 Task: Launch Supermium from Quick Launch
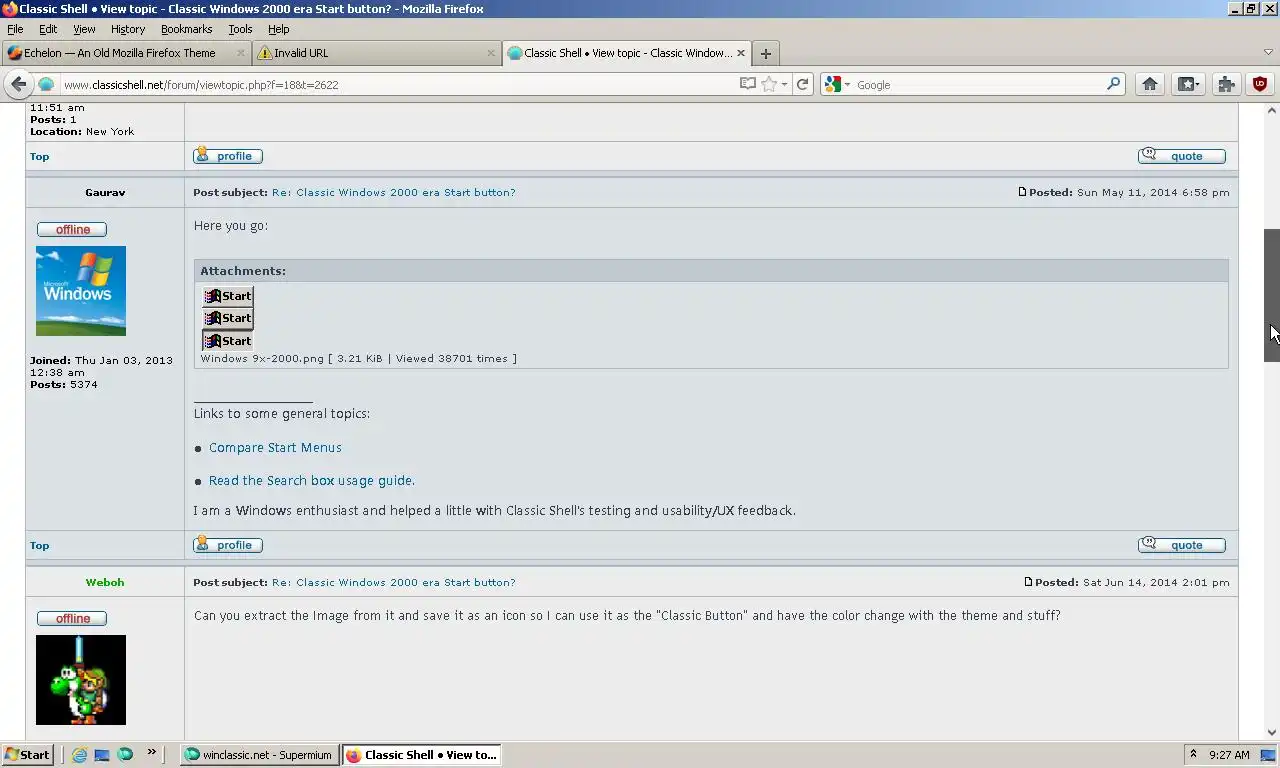[125, 755]
